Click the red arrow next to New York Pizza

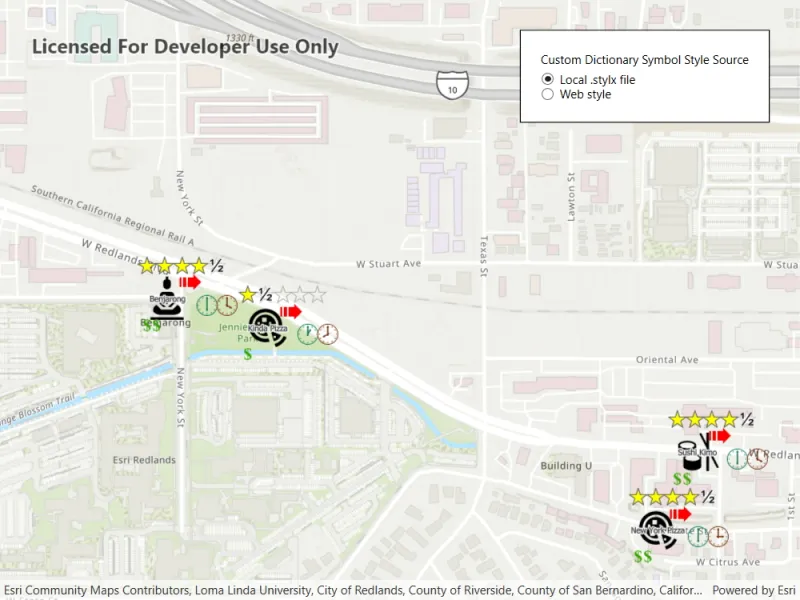tap(680, 514)
